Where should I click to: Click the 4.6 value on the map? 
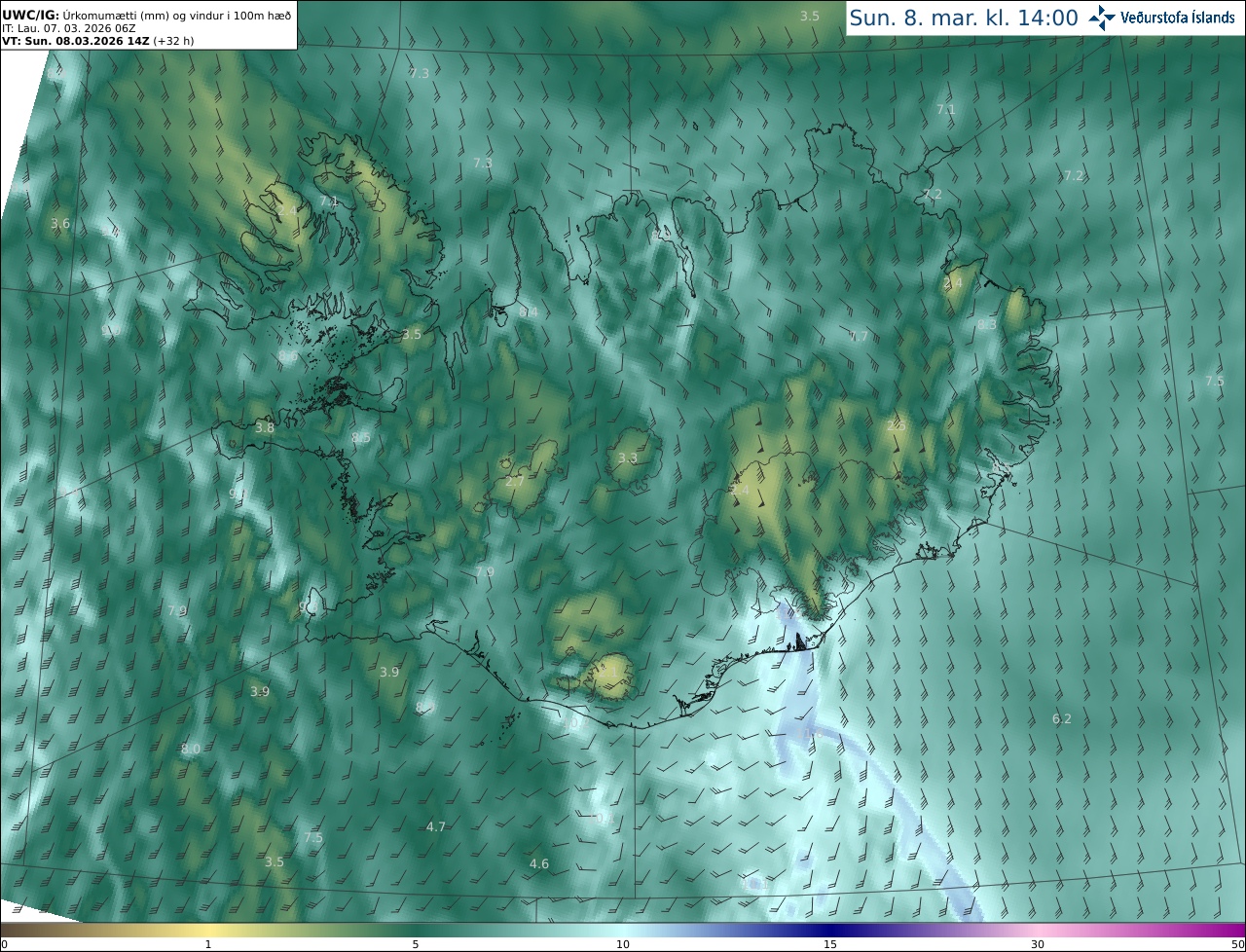point(539,863)
